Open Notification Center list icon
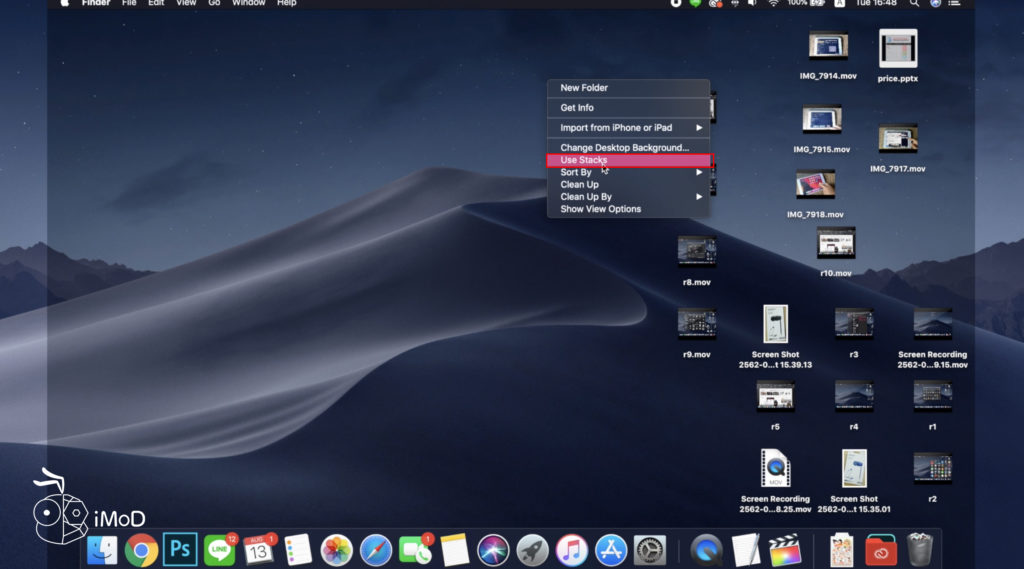The image size is (1024, 569). 954,3
